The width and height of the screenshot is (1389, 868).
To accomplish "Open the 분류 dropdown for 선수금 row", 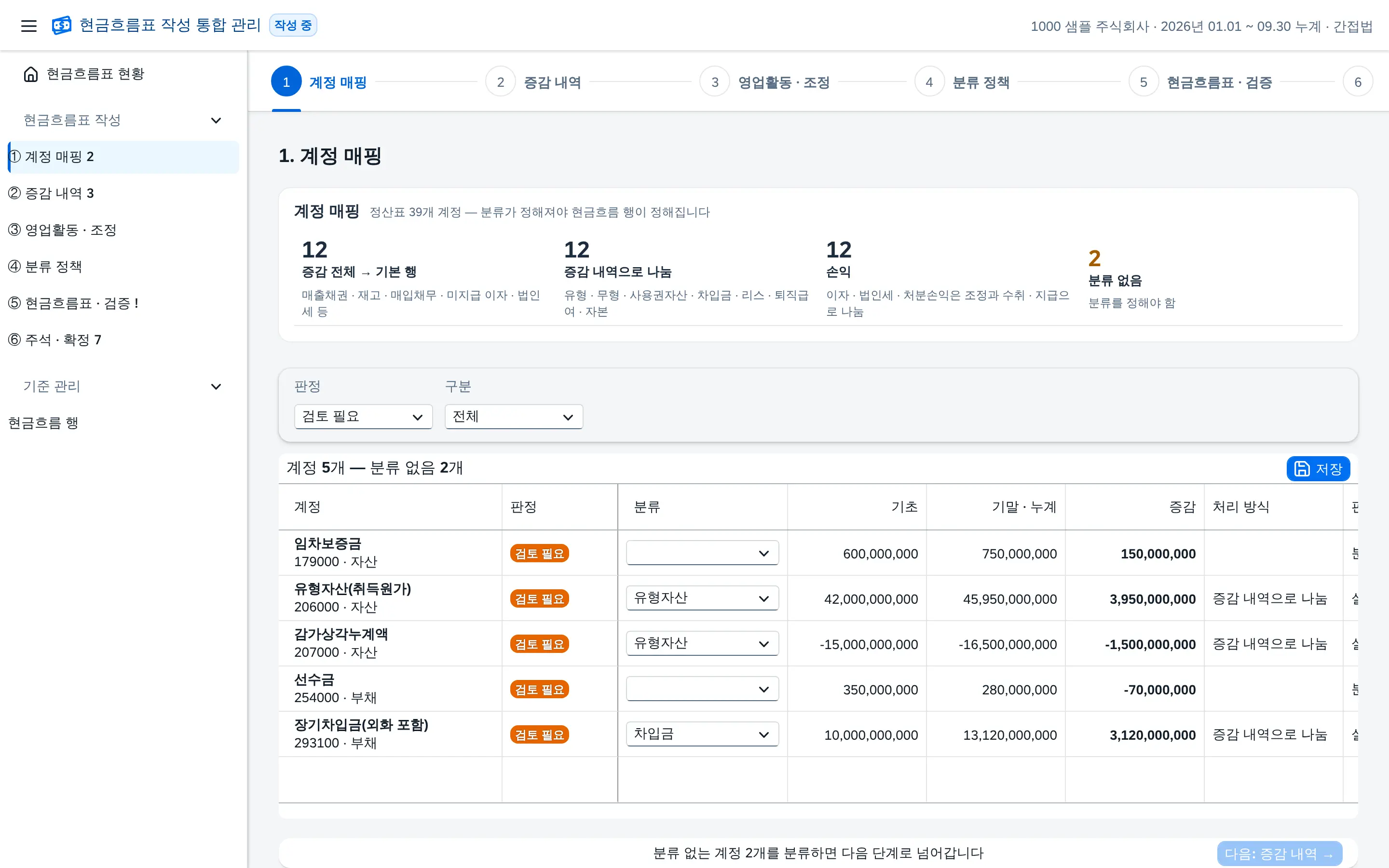I will click(x=702, y=689).
